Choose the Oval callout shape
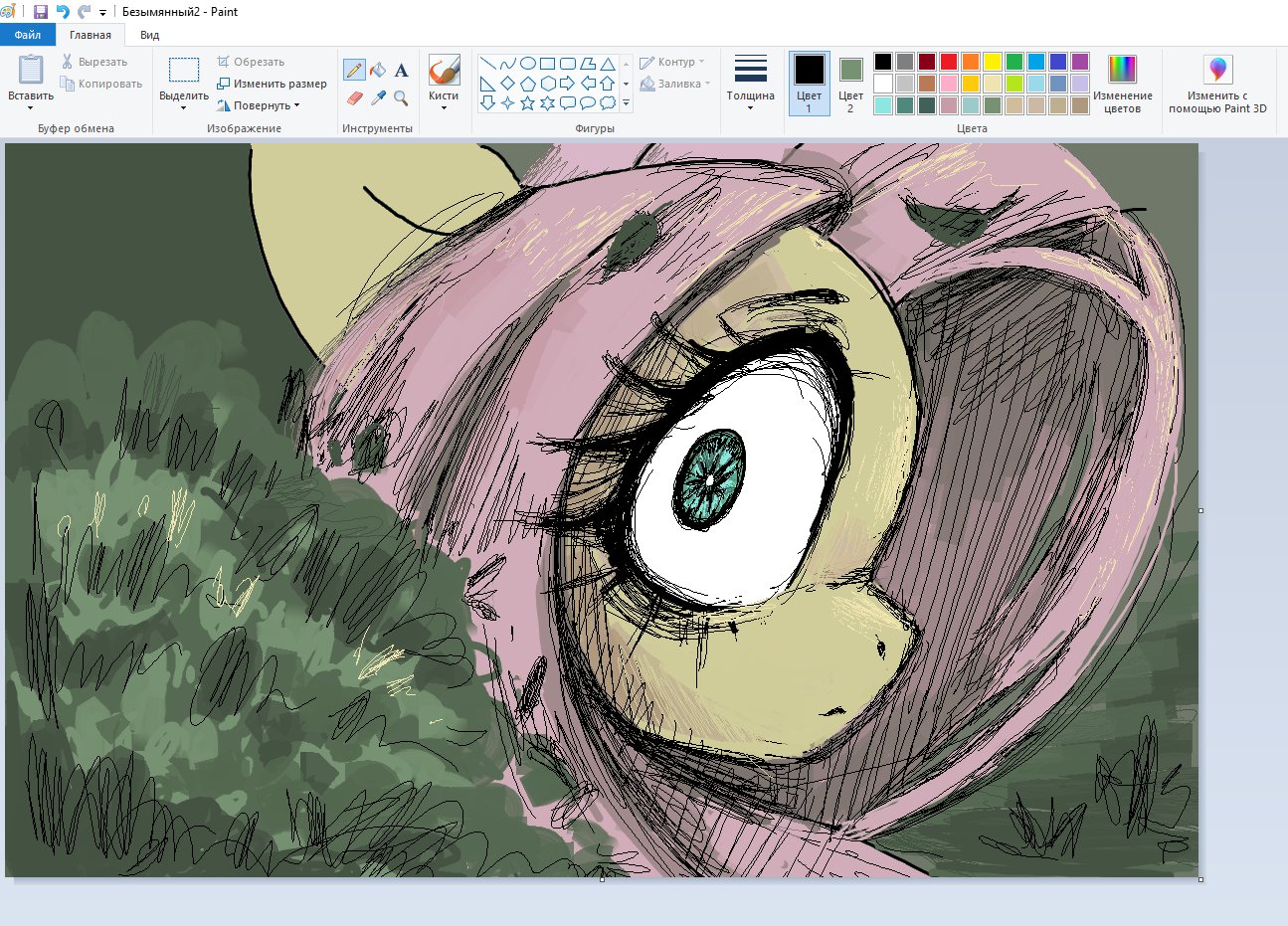The width and height of the screenshot is (1288, 926). [587, 102]
